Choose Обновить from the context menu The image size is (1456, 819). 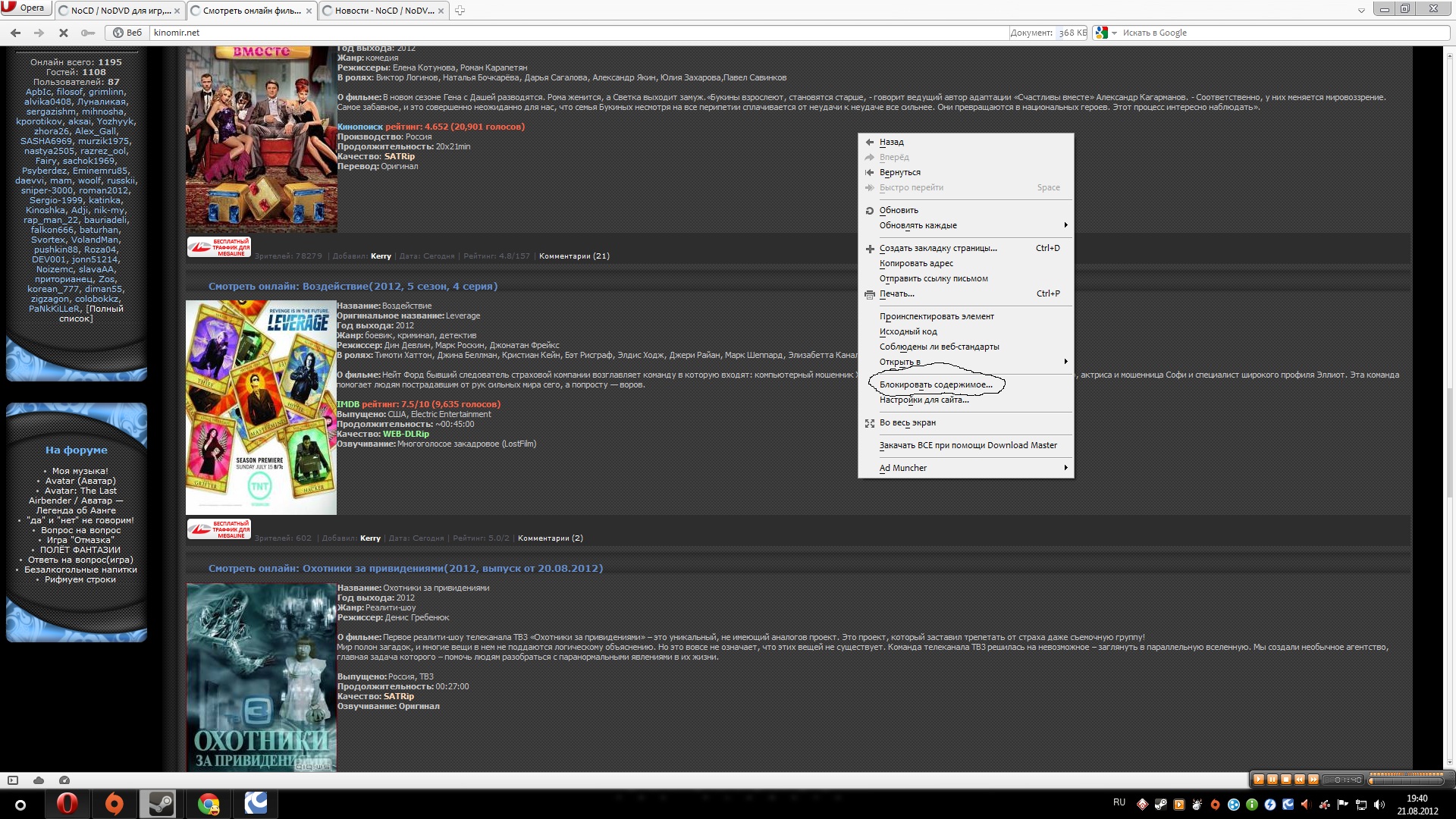pos(966,210)
